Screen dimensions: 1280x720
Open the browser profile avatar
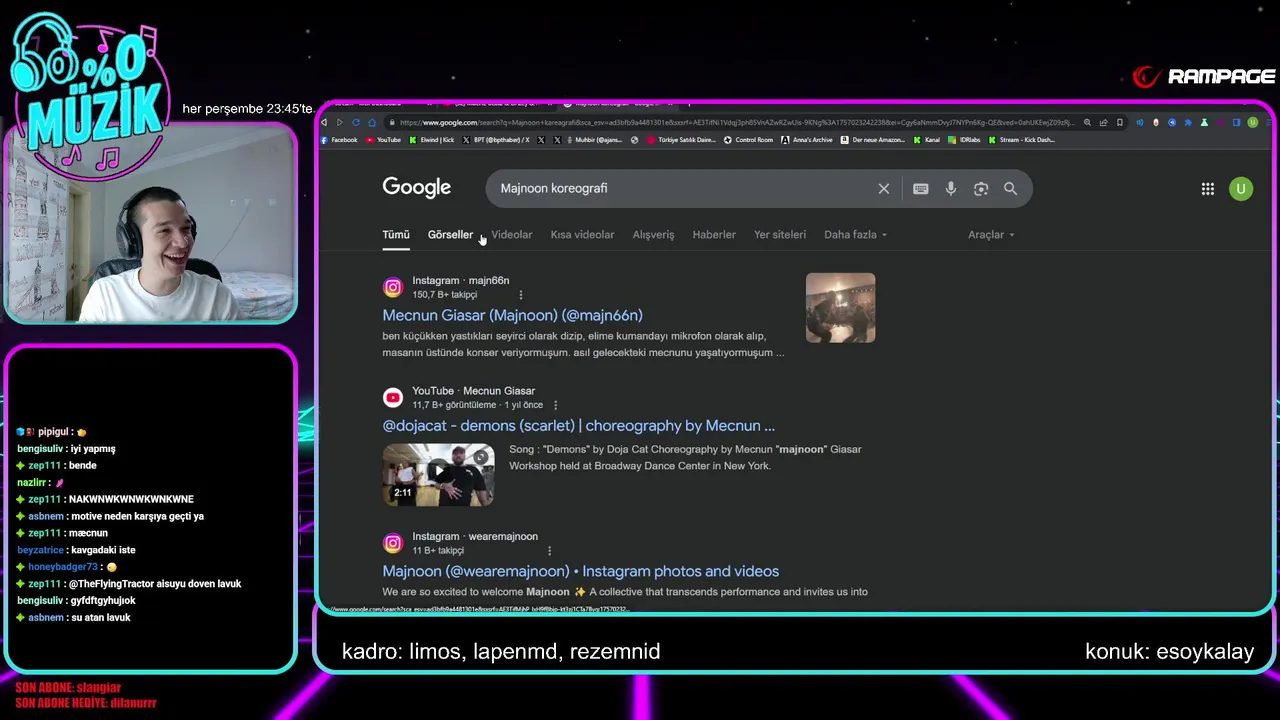point(1252,122)
